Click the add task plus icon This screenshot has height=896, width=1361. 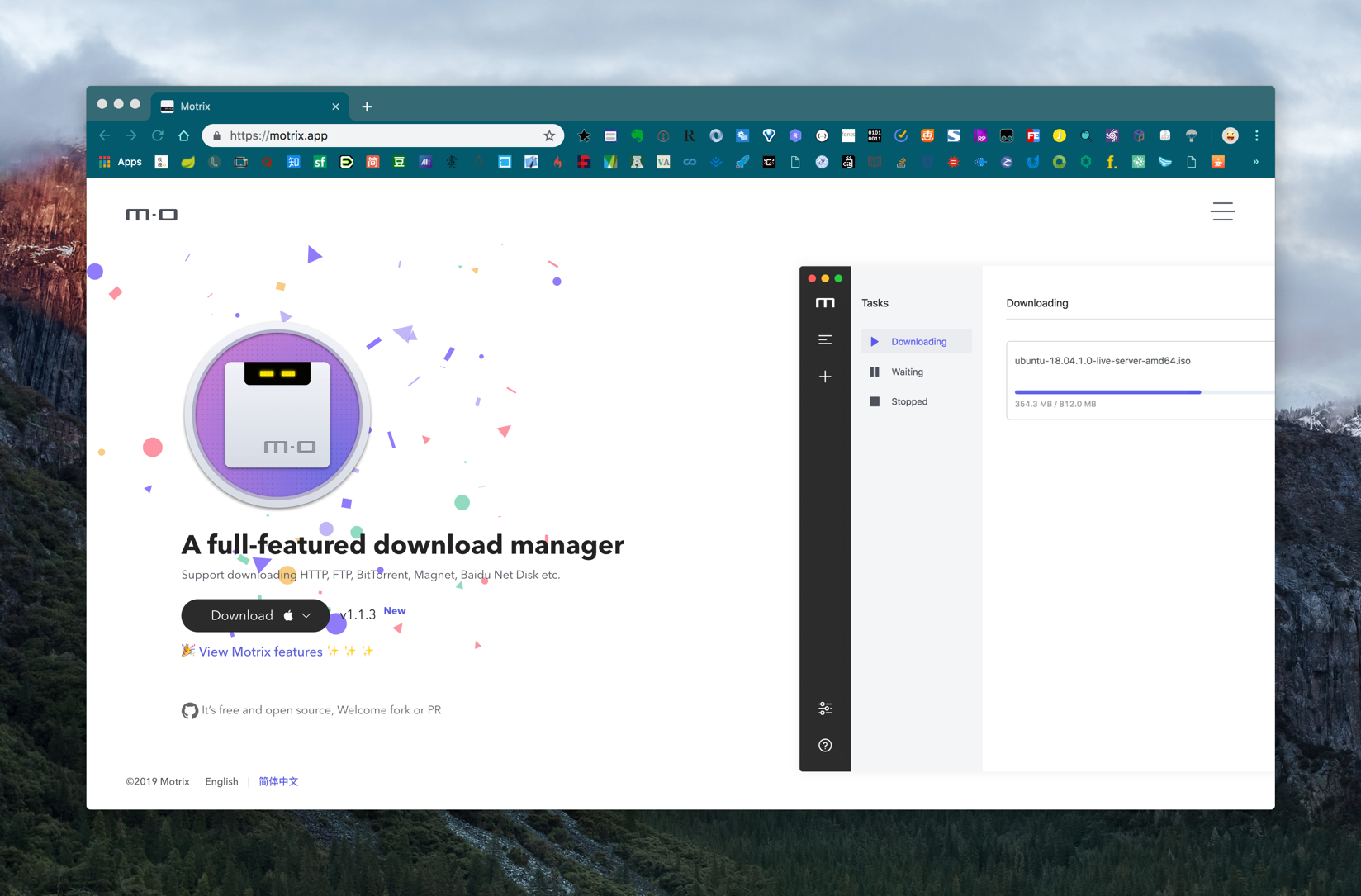pyautogui.click(x=824, y=377)
